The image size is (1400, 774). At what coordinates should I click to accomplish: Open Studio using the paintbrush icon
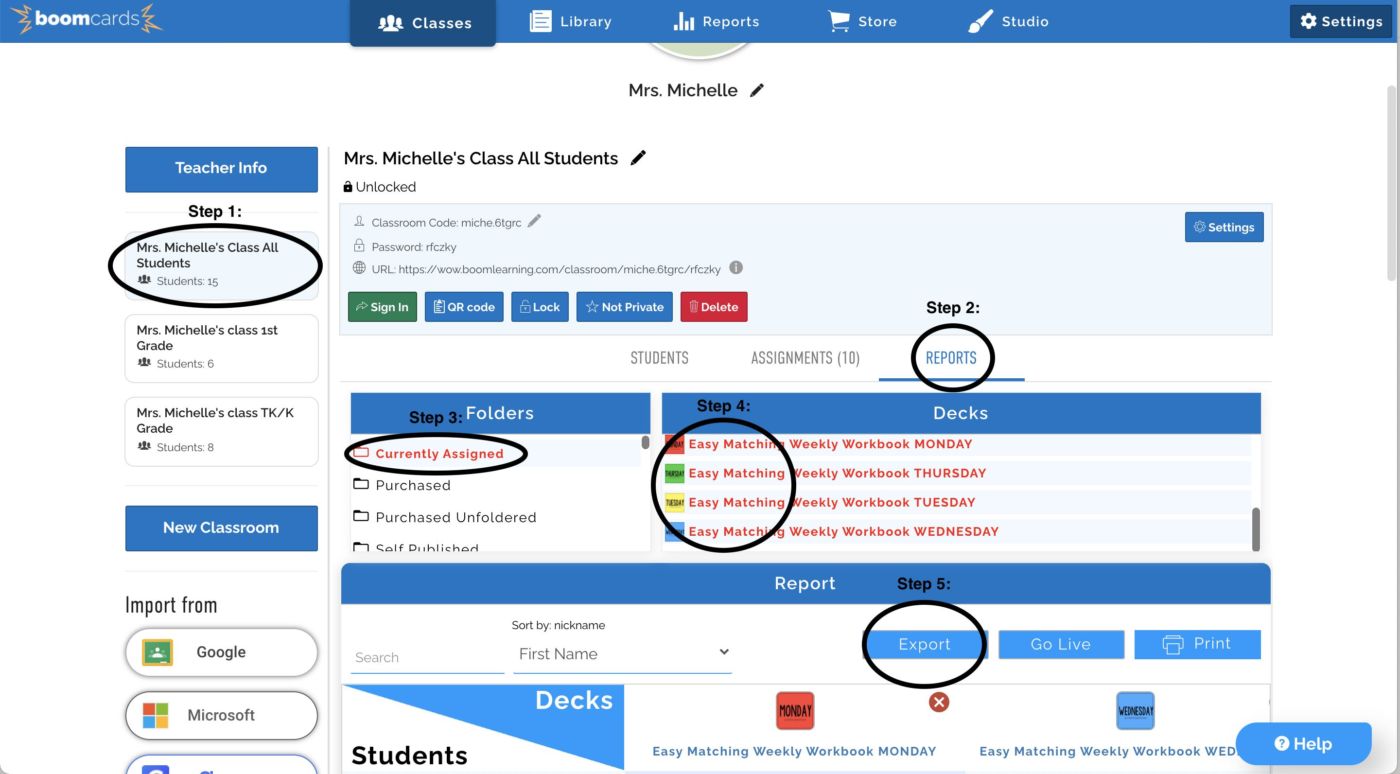[x=1008, y=20]
